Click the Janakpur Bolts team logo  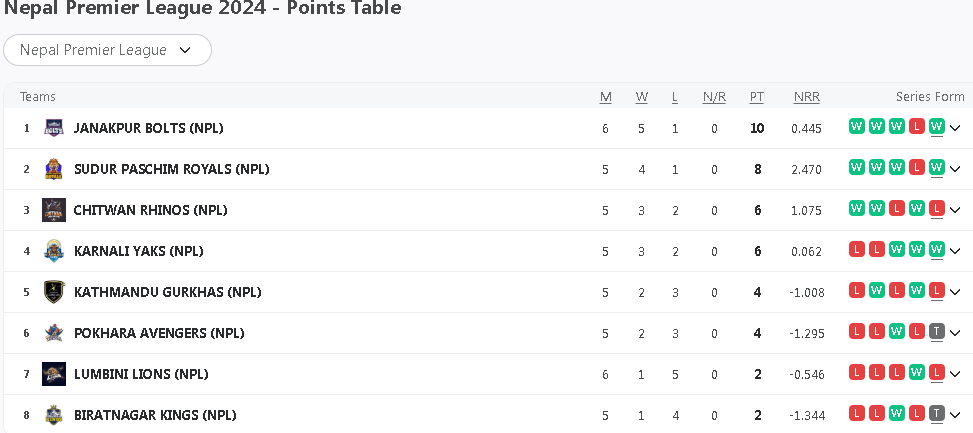click(x=54, y=128)
